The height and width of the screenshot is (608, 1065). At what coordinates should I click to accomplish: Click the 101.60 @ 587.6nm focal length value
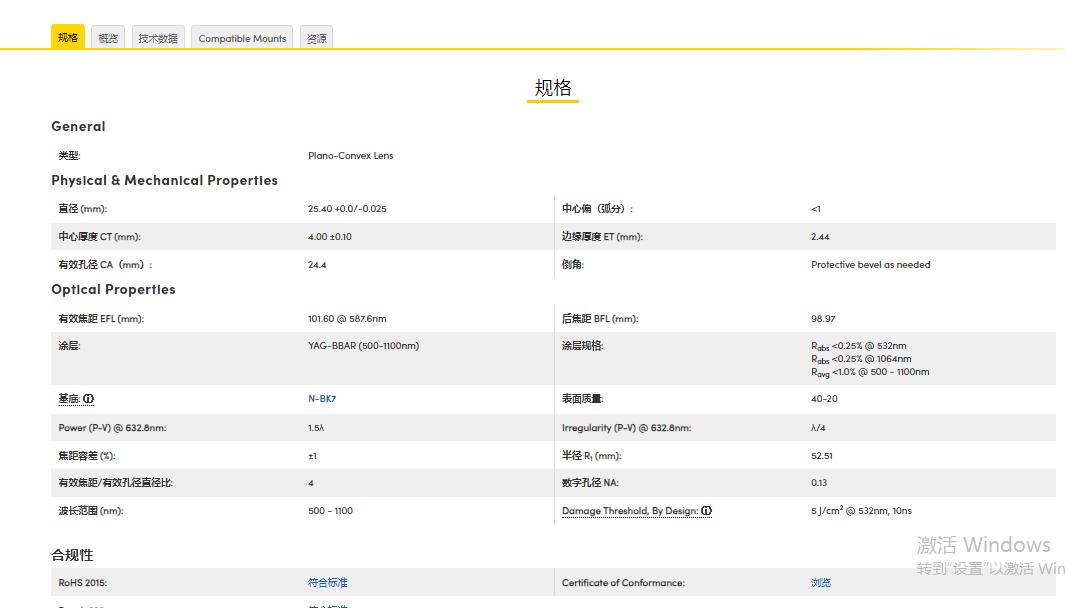[x=346, y=319]
